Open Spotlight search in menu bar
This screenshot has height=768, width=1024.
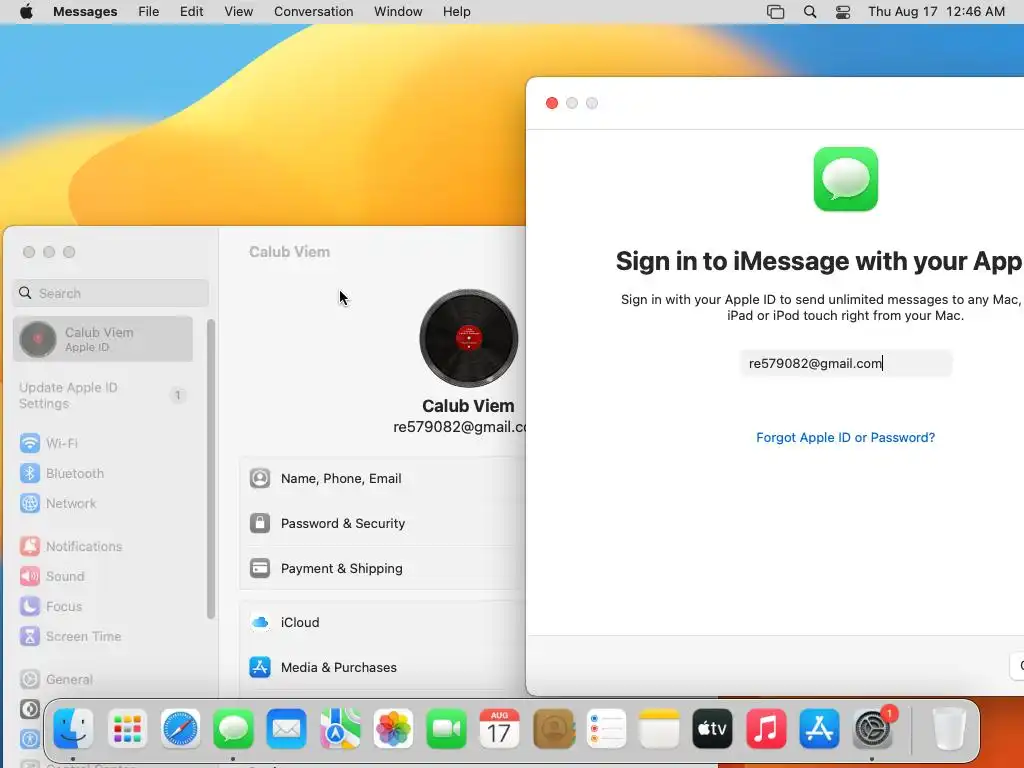point(810,12)
